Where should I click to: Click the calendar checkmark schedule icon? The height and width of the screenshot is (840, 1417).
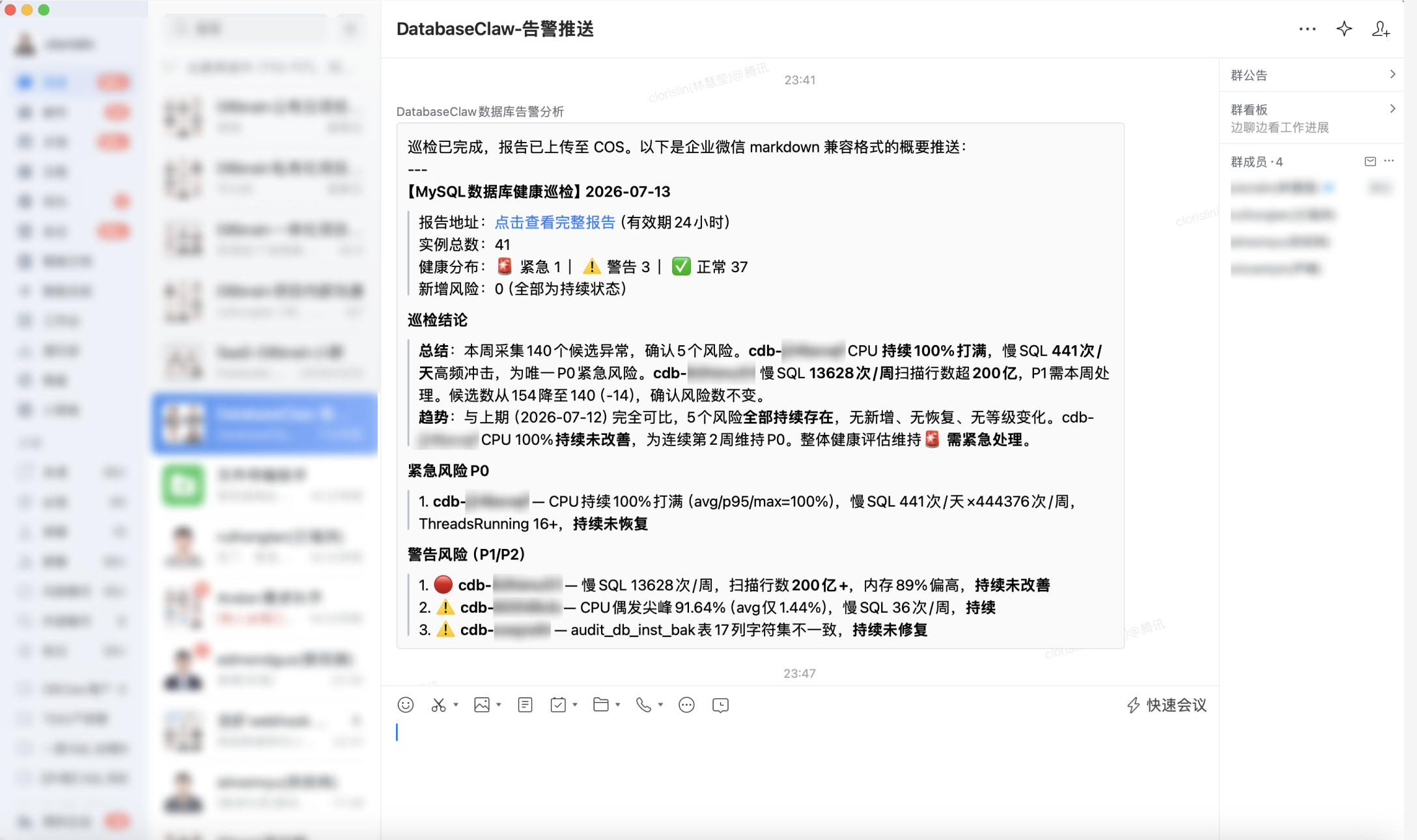click(558, 705)
